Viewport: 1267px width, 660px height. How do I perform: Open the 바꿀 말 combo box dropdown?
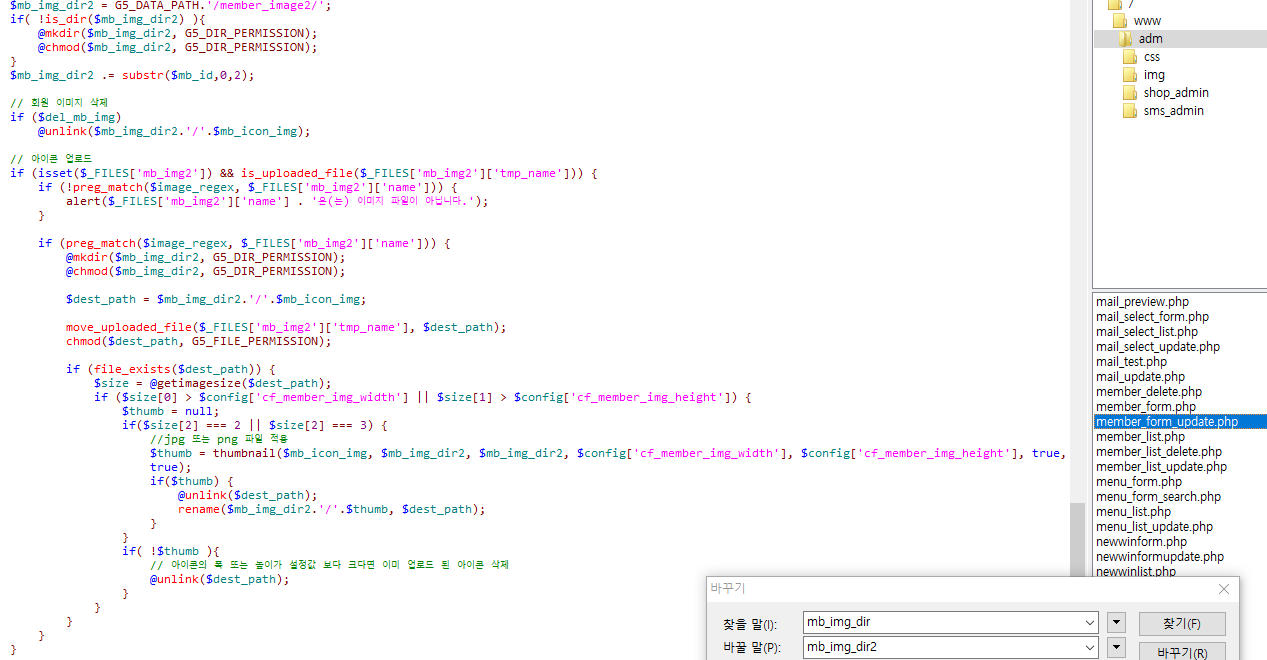(x=1089, y=648)
